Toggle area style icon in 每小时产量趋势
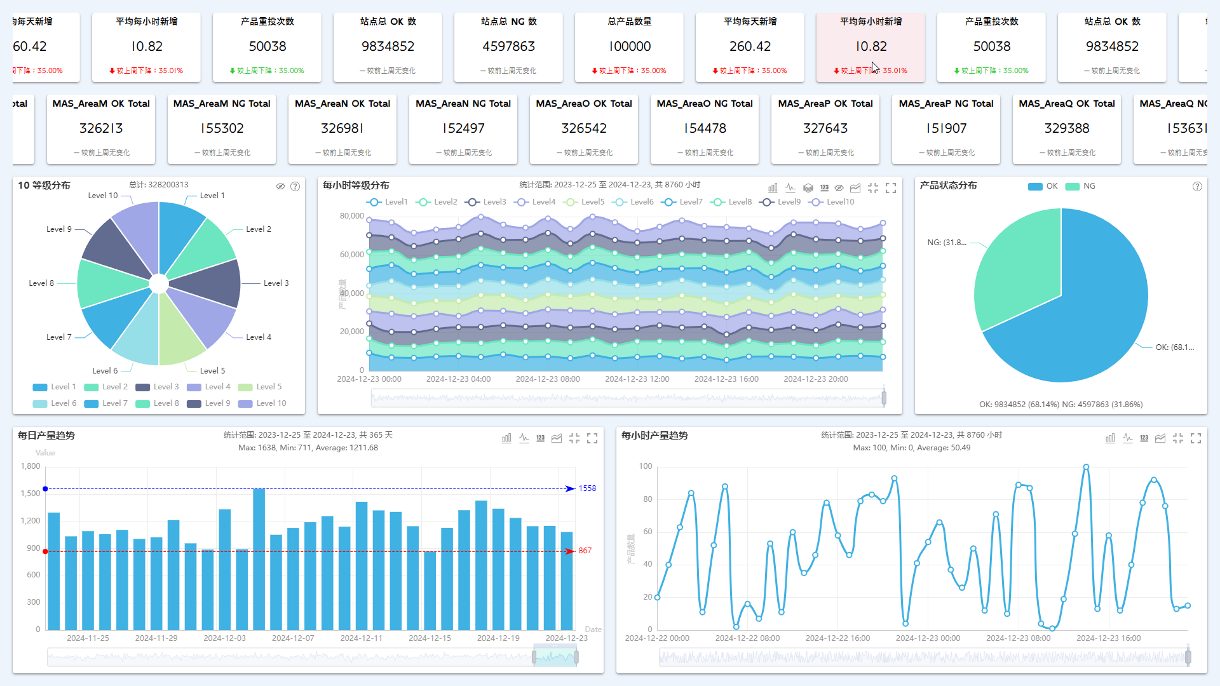This screenshot has width=1220, height=686. tap(1160, 437)
